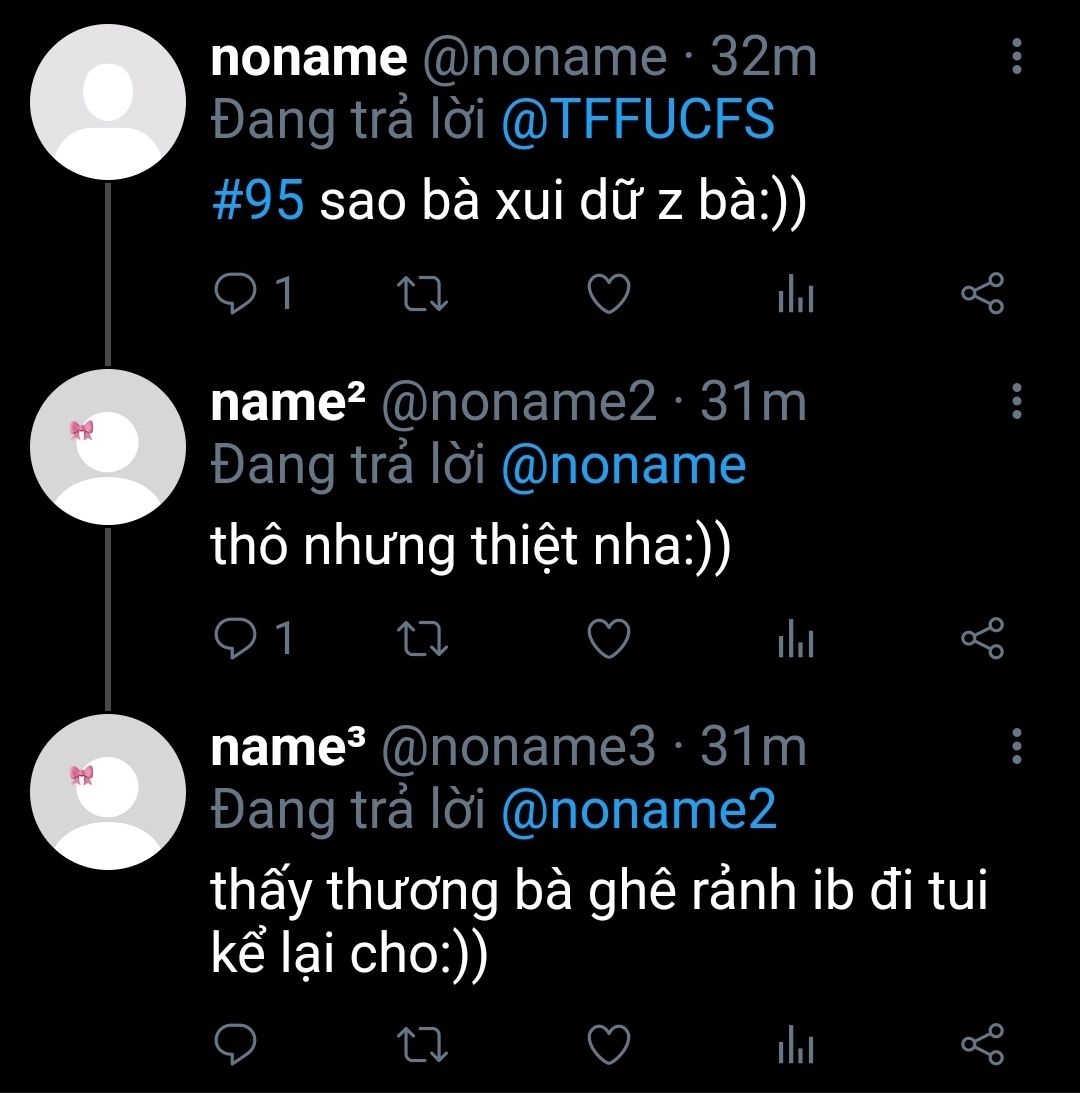The height and width of the screenshot is (1093, 1080).
Task: Open name² profile picture with pink bow
Action: 108,448
